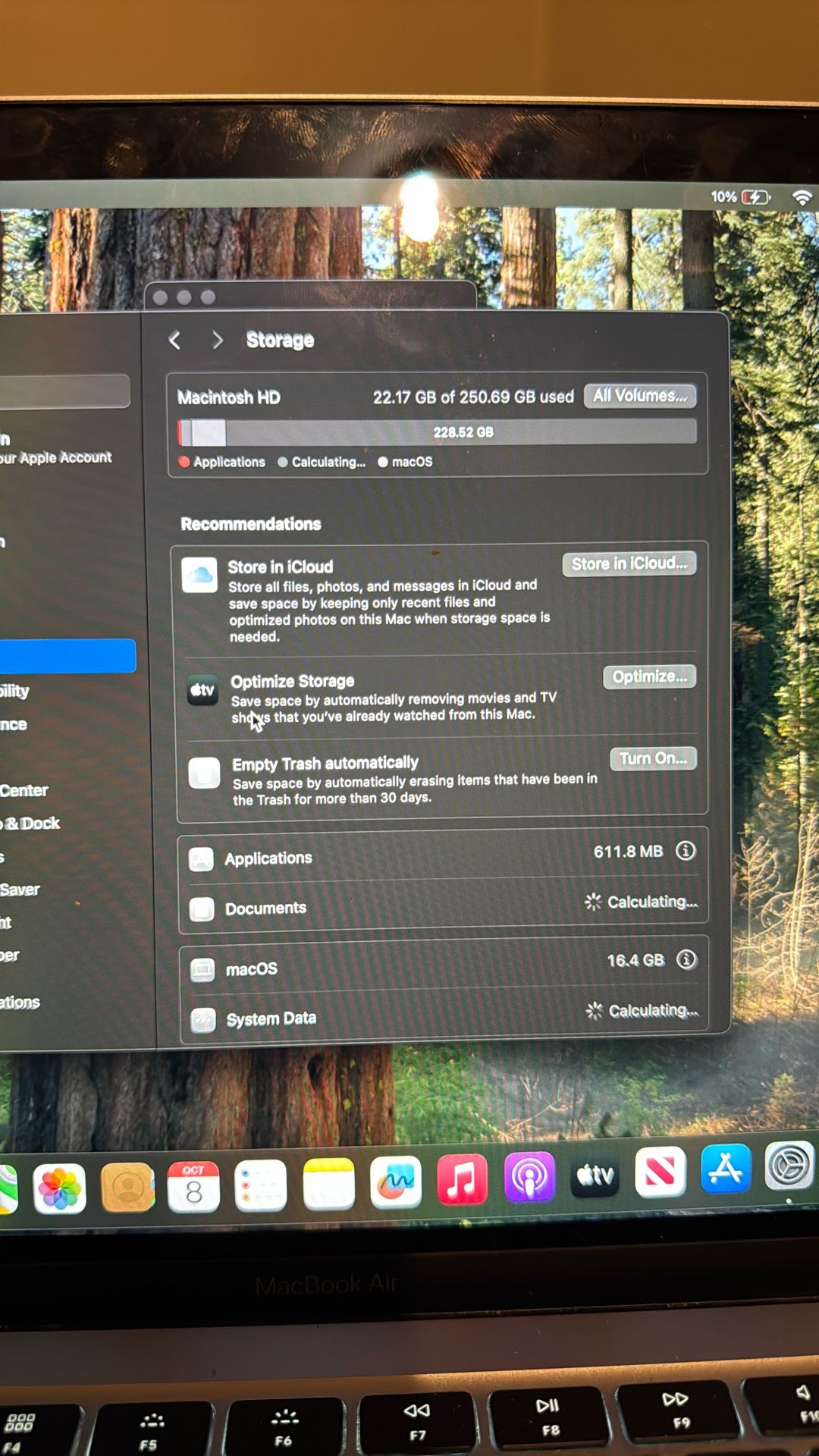Click the Wi-Fi icon in menu bar
This screenshot has height=1456, width=819.
point(802,198)
